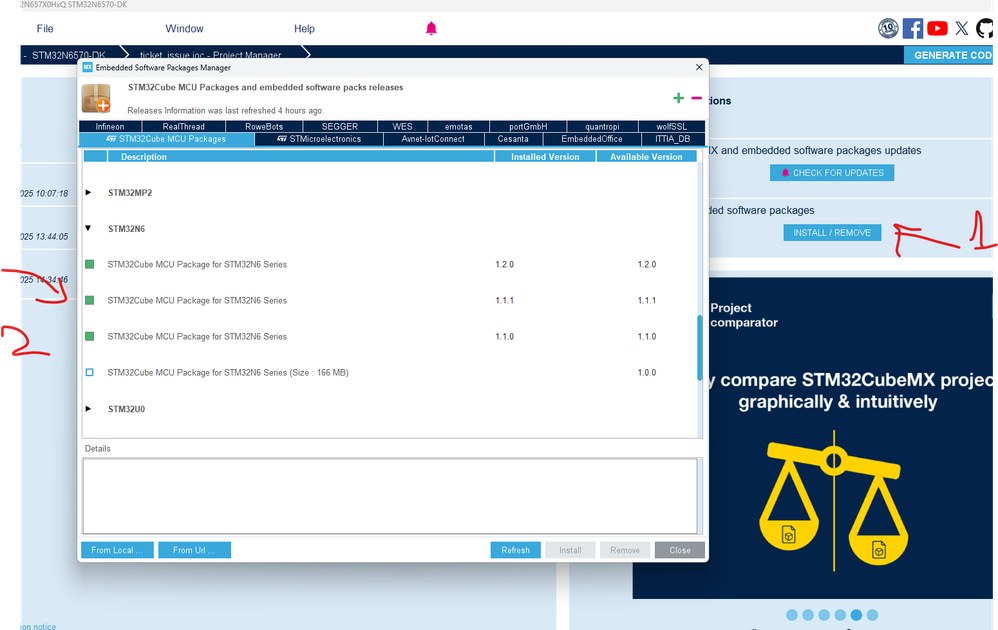This screenshot has height=630, width=998.
Task: Expand the STM32MP2 tree node
Action: [x=88, y=192]
